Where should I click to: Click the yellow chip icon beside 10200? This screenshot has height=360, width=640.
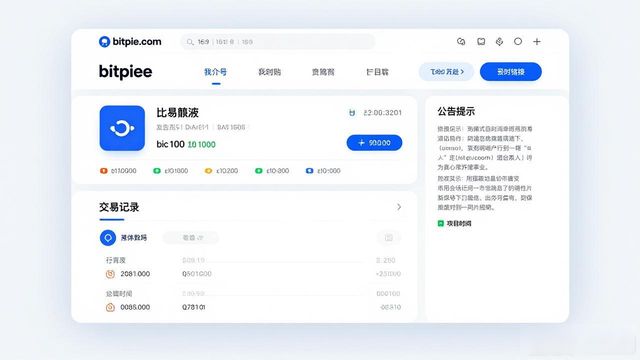tap(208, 171)
